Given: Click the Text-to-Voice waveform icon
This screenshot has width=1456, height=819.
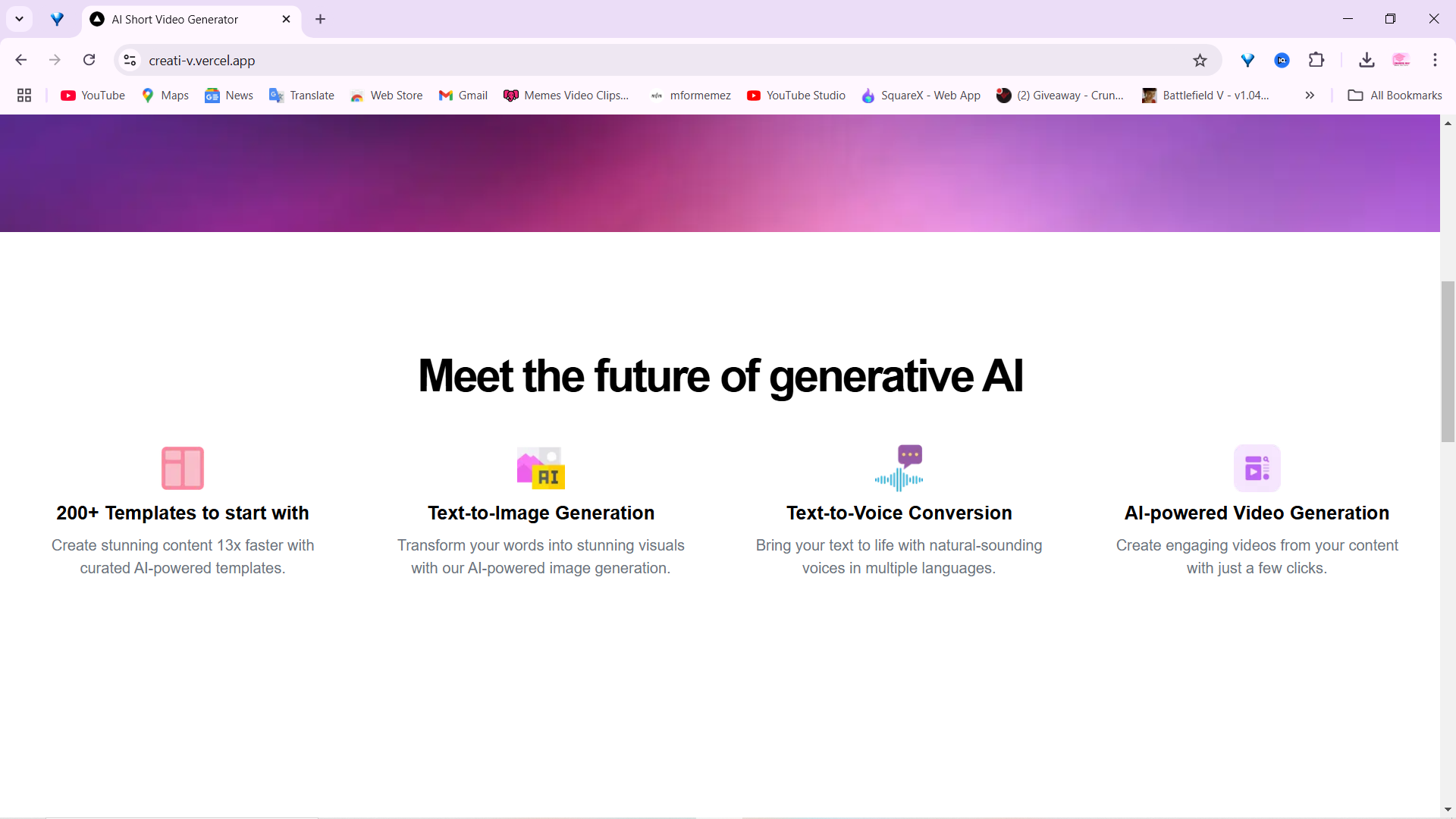Looking at the screenshot, I should click(x=899, y=468).
